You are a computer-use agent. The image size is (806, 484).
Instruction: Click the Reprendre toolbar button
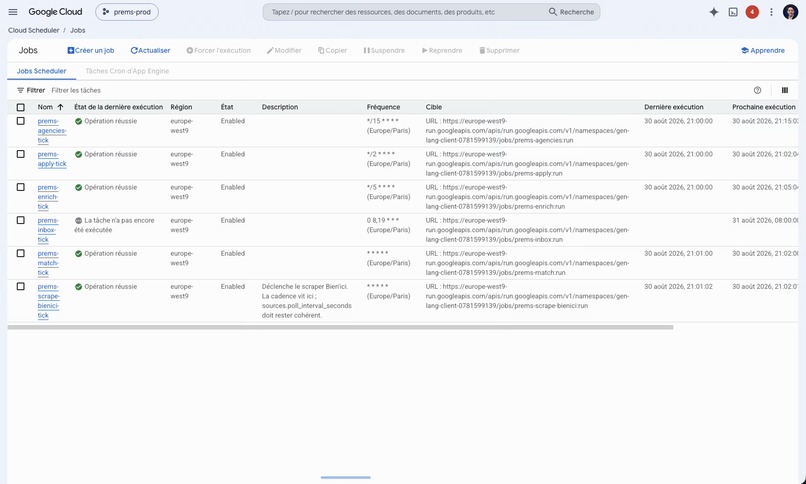pos(442,50)
